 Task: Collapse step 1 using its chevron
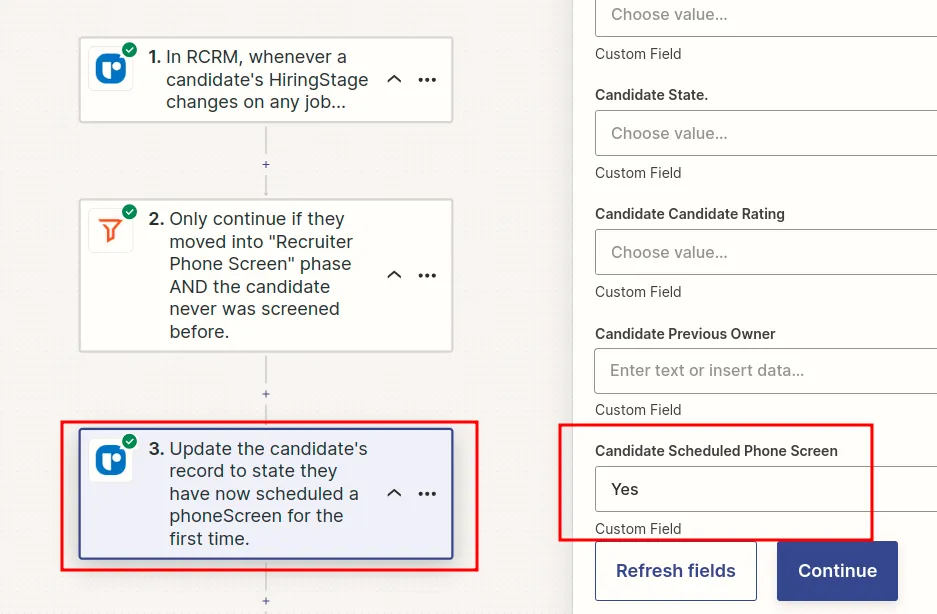point(394,80)
